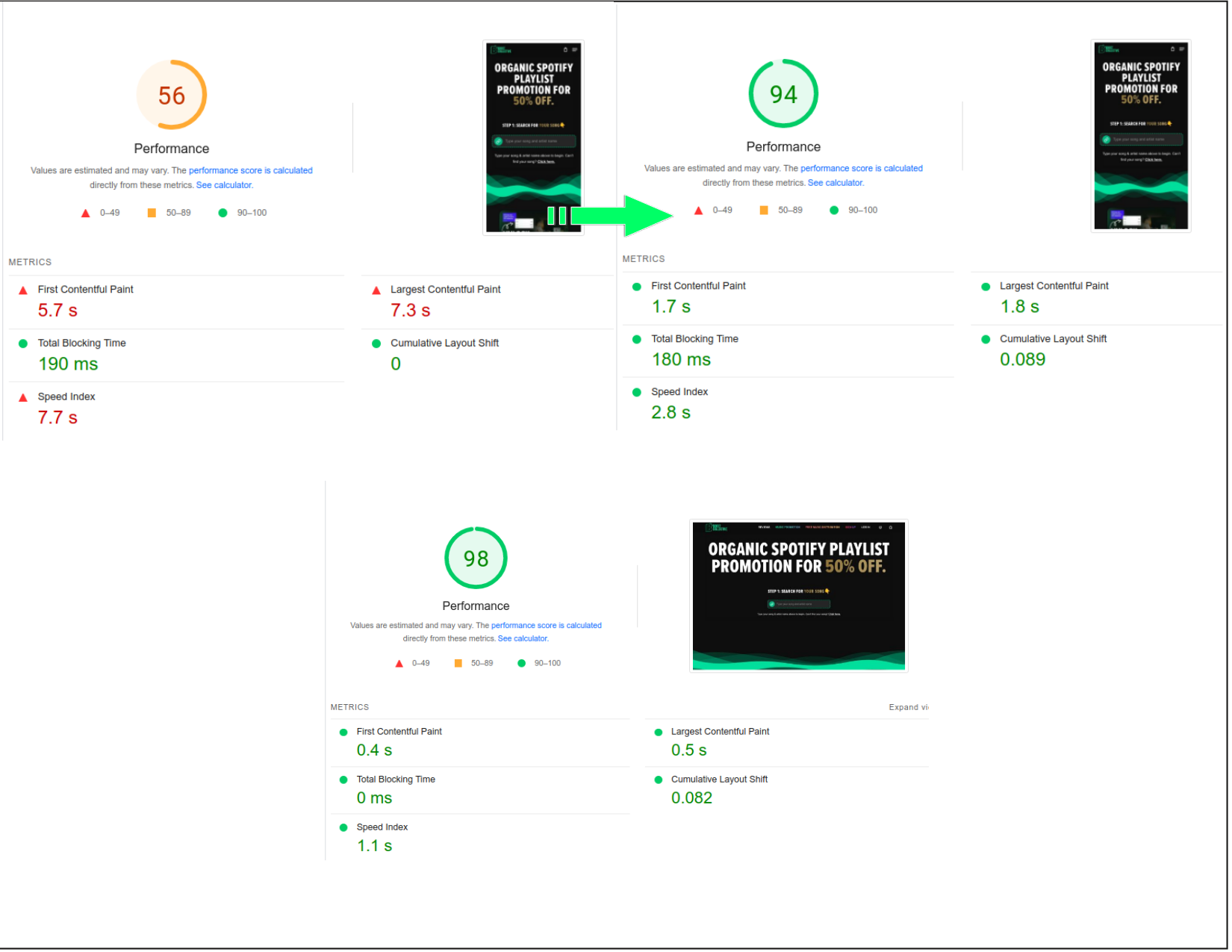Click the orange 50–89 legend square in 56 report
The image size is (1232, 952).
152,213
